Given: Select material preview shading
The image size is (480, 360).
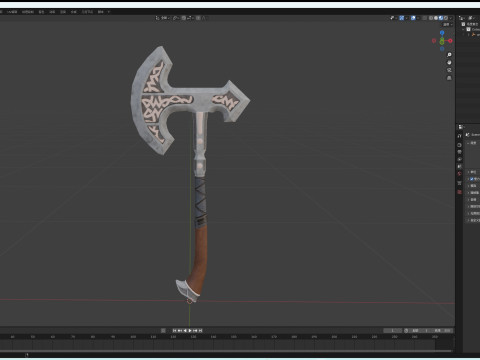Looking at the screenshot, I should (441, 18).
